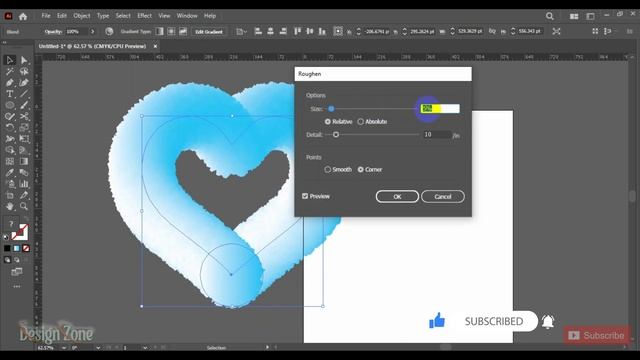Image resolution: width=640 pixels, height=360 pixels.
Task: Select the Direct Selection tool
Action: coord(24,60)
